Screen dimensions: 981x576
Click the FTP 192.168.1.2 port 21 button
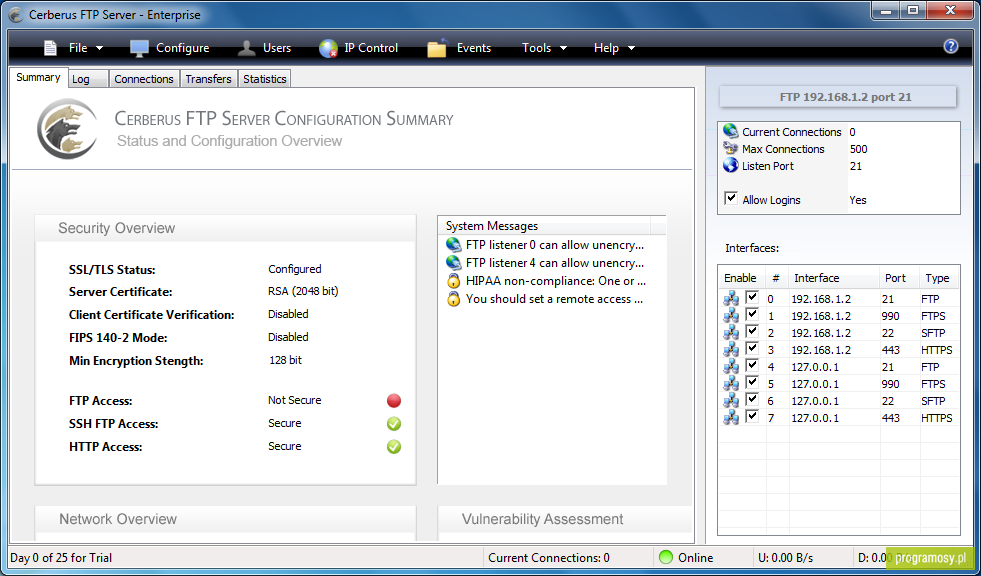pos(838,97)
